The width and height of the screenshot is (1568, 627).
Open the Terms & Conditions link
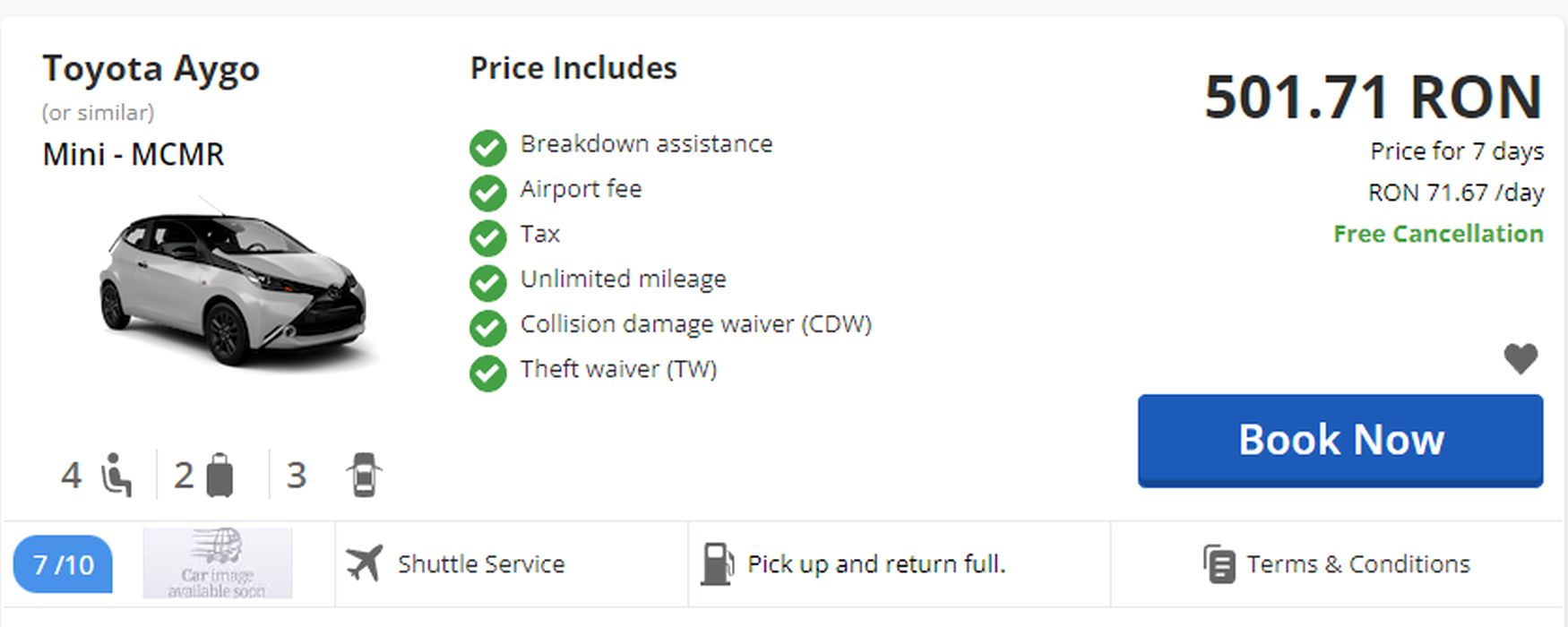[x=1357, y=564]
